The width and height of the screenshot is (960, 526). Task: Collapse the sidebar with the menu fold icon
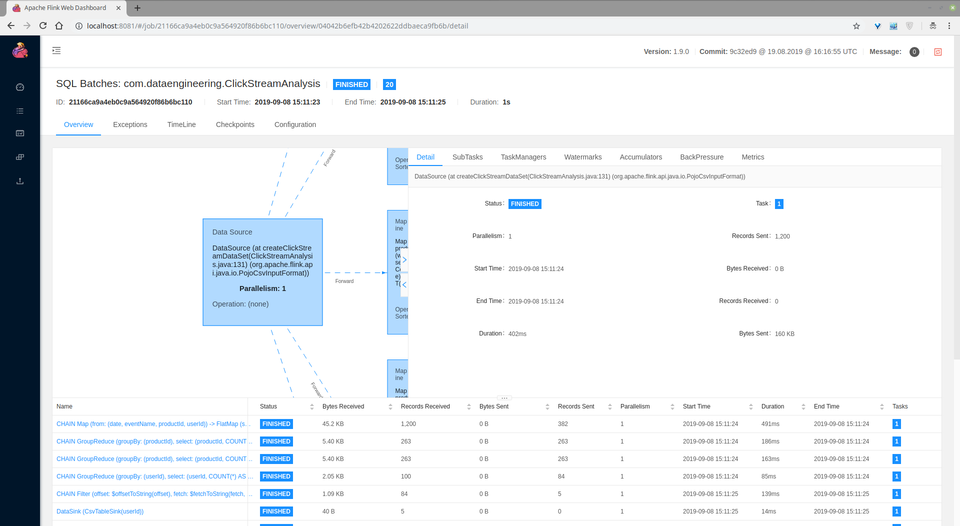pos(56,51)
